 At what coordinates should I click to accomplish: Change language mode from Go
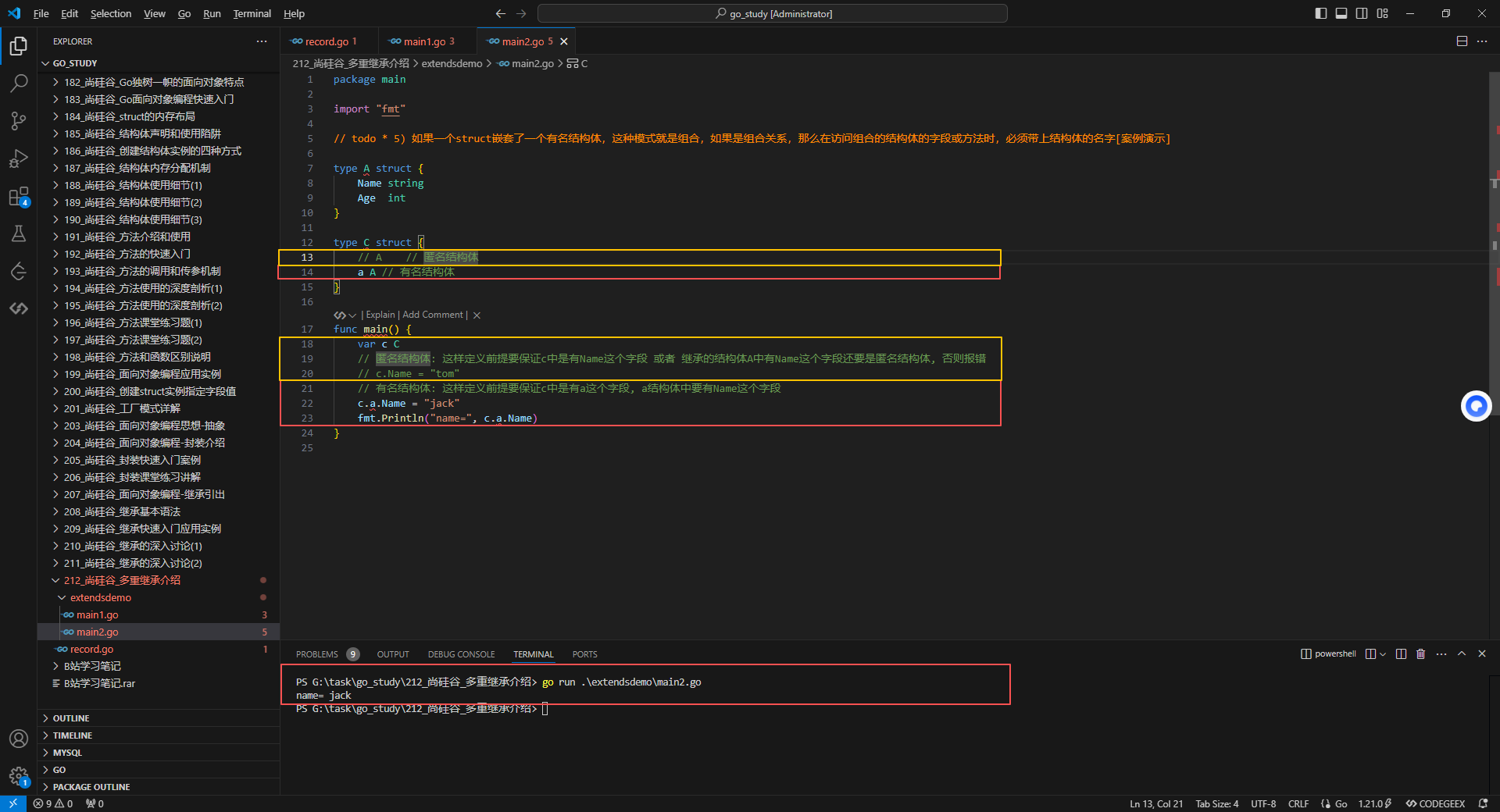1341,803
